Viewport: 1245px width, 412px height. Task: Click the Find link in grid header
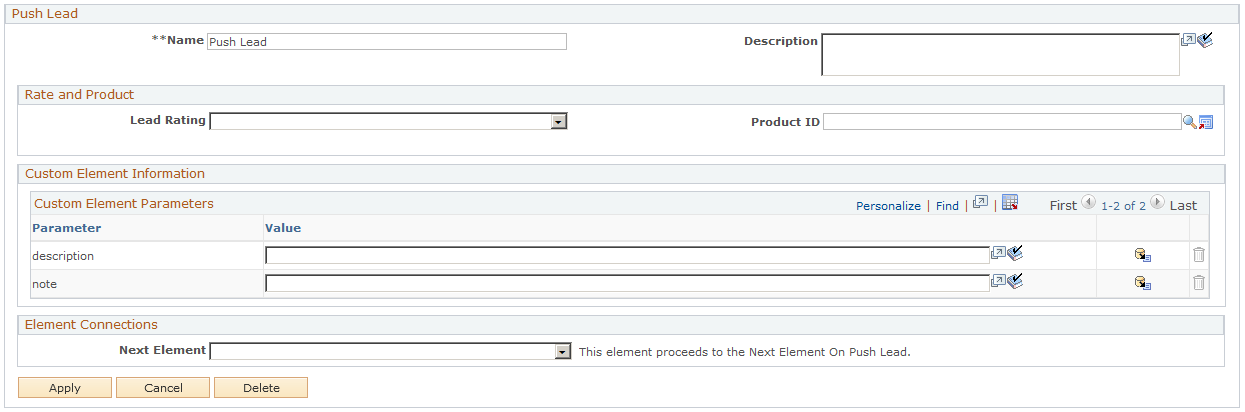[x=947, y=206]
